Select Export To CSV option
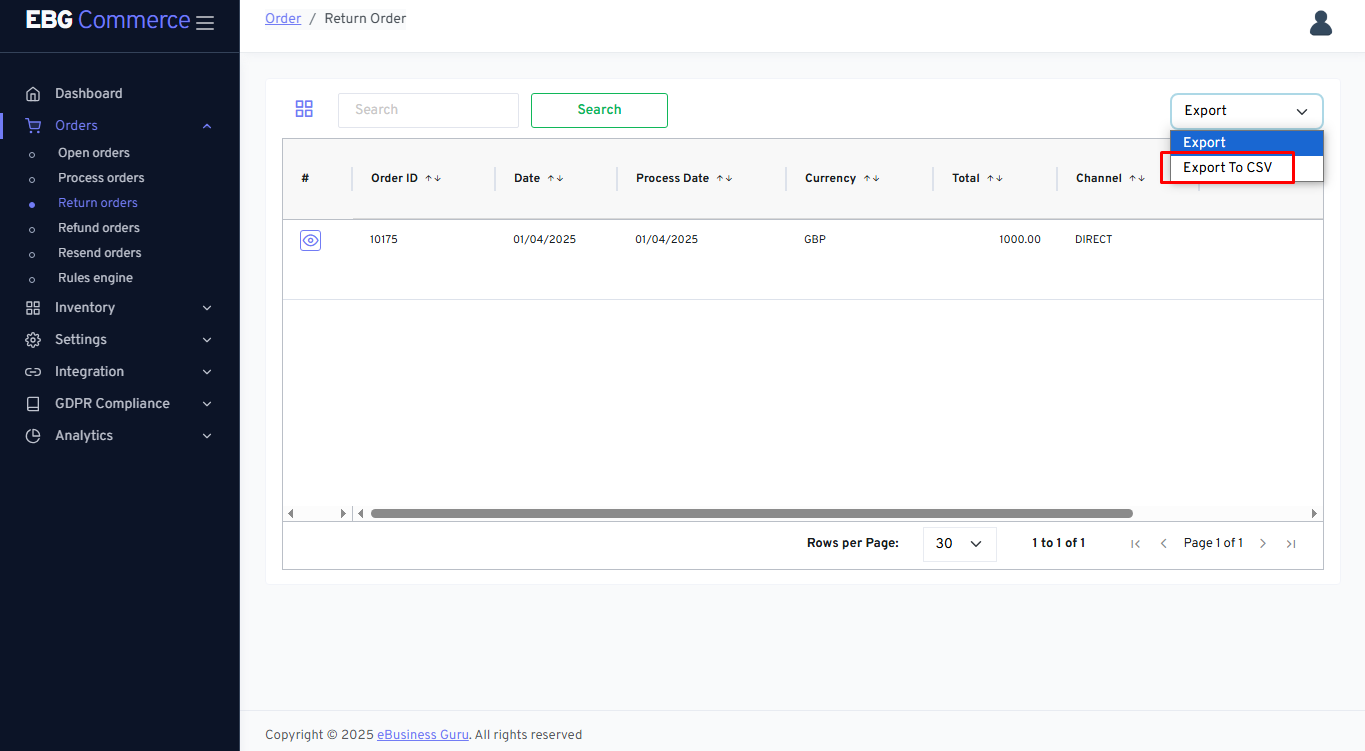The width and height of the screenshot is (1365, 751). (1227, 168)
